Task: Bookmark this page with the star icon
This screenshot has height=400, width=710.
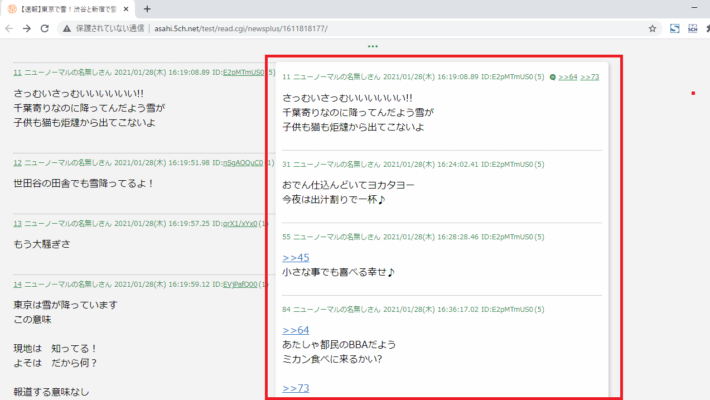Action: point(652,29)
